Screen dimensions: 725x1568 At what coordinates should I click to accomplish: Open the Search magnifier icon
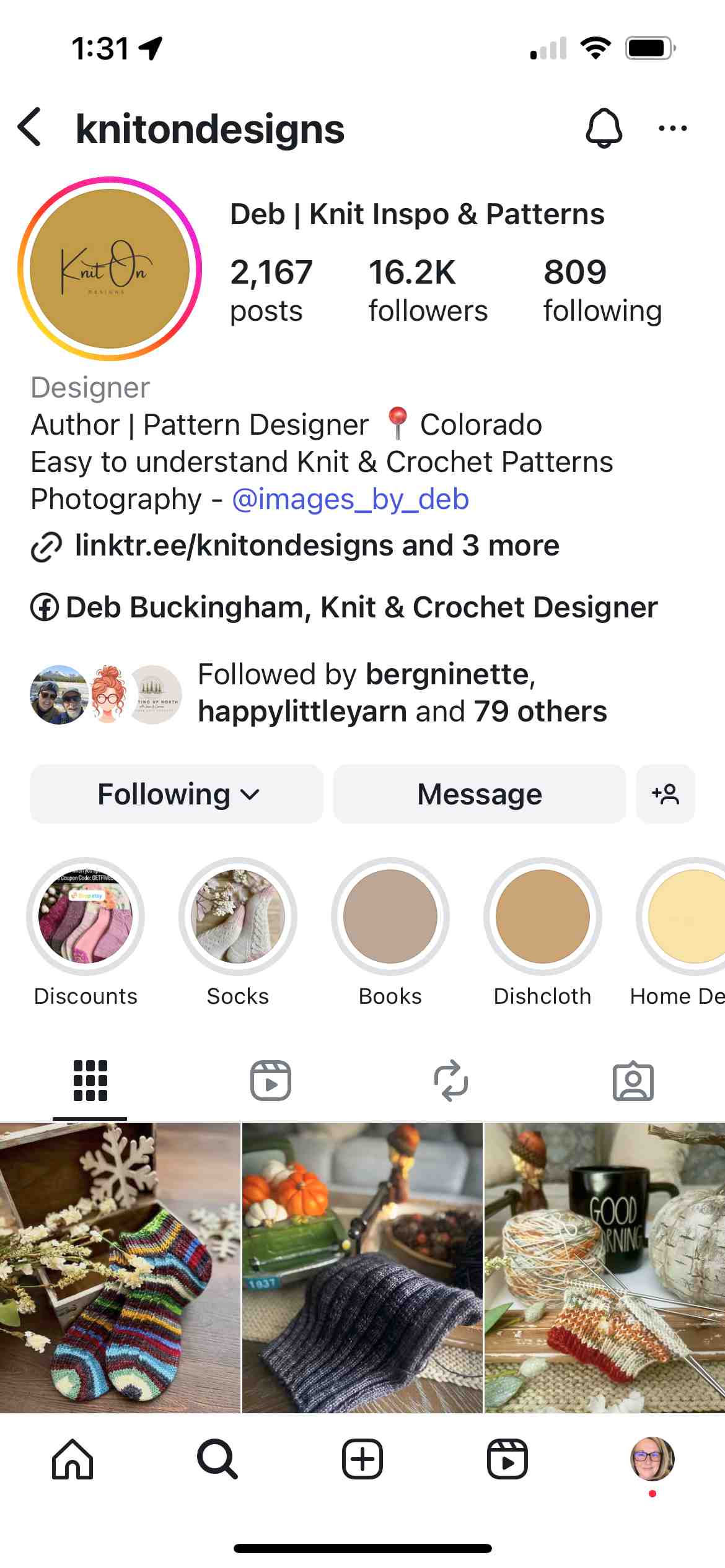(x=217, y=1458)
